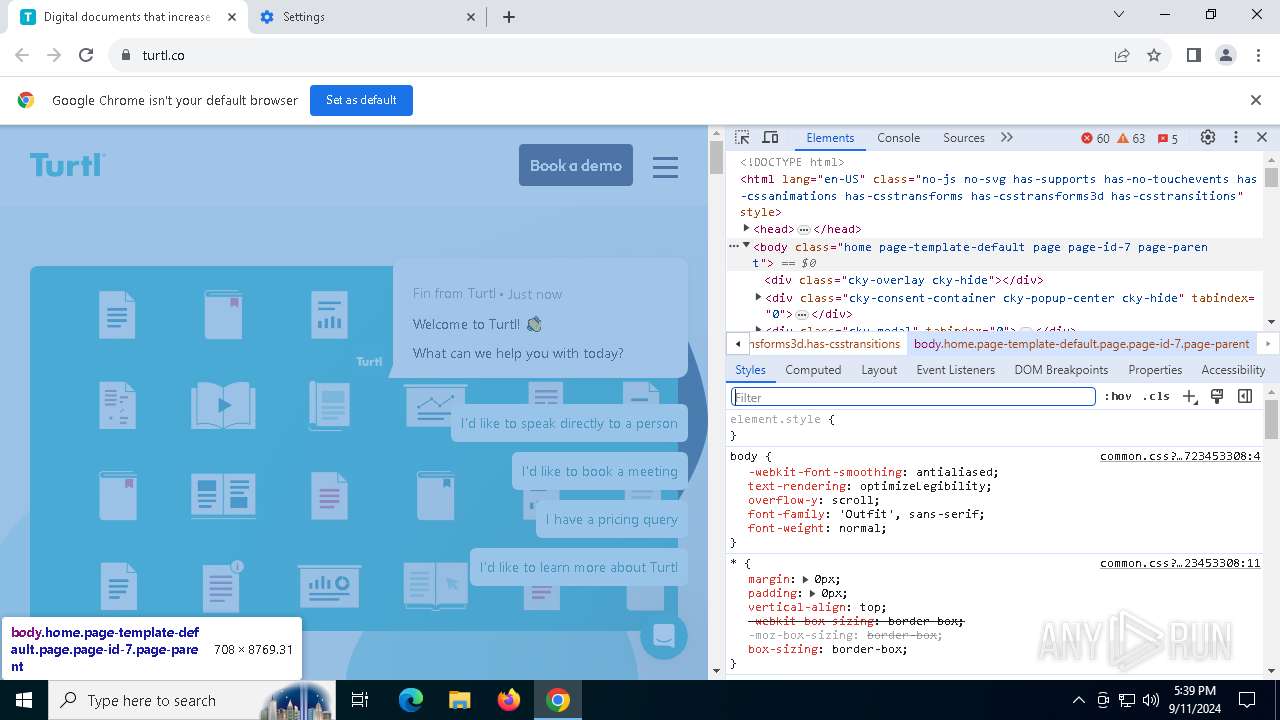
Task: Click the Turtl logo
Action: click(67, 165)
